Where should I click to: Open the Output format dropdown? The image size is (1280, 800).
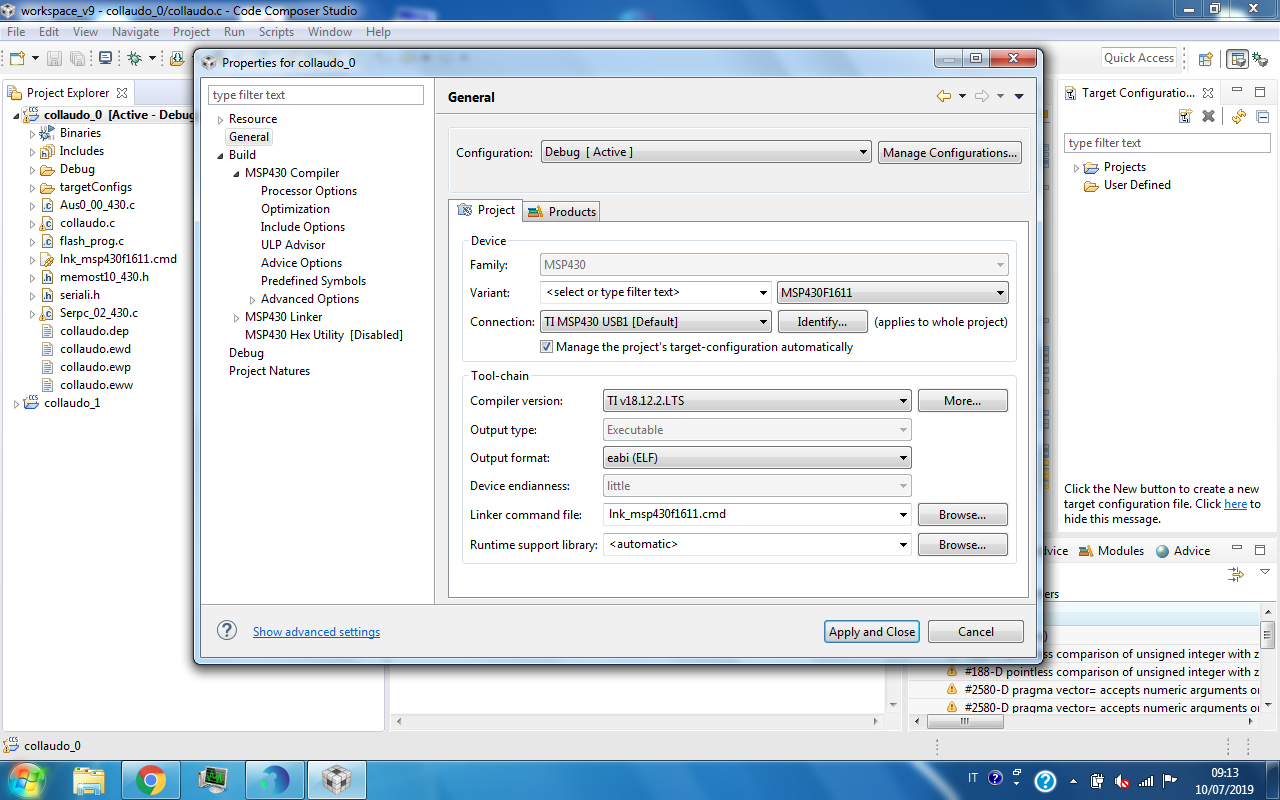point(757,458)
